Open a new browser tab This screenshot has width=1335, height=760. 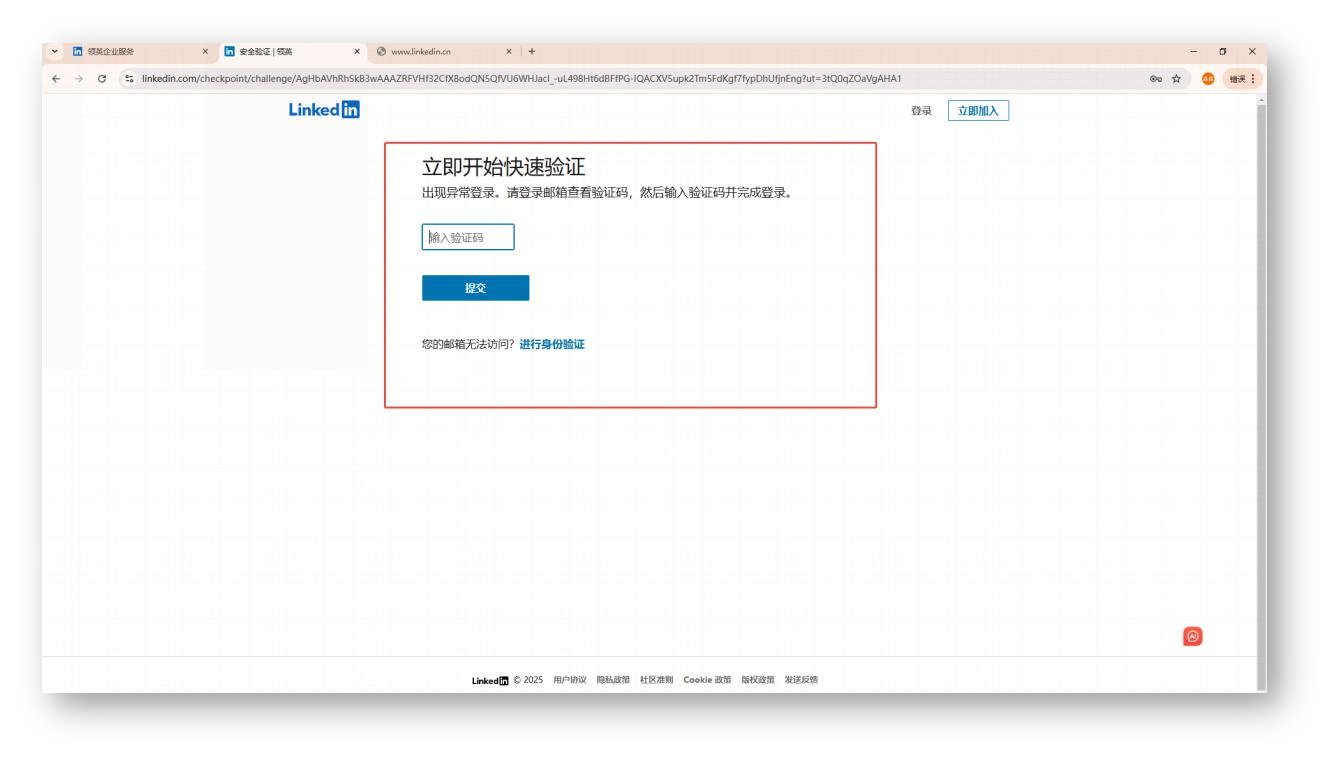(x=532, y=51)
